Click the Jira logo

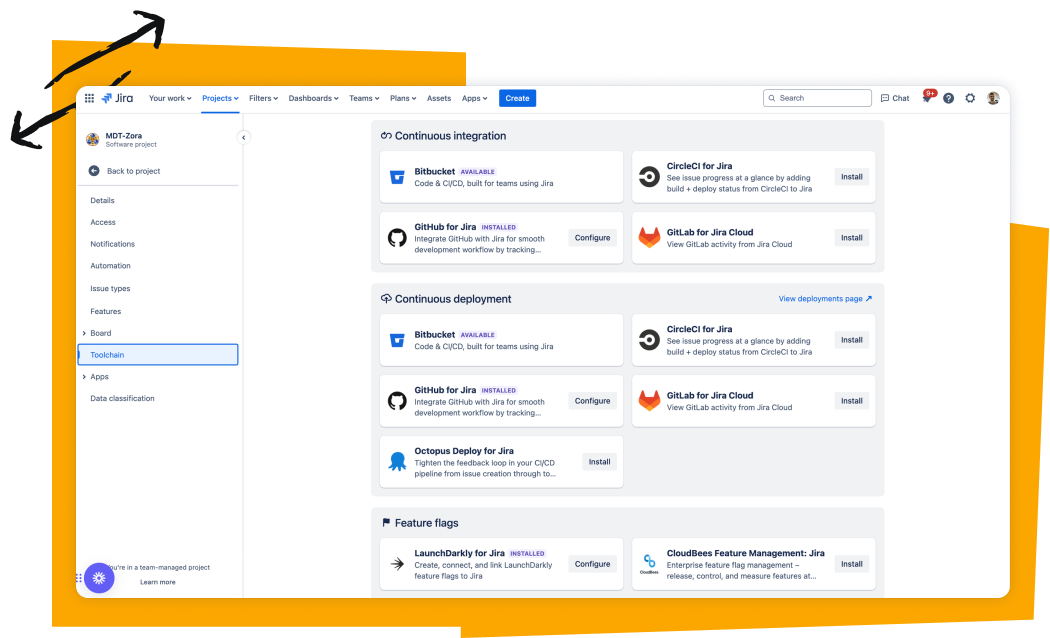pos(117,98)
